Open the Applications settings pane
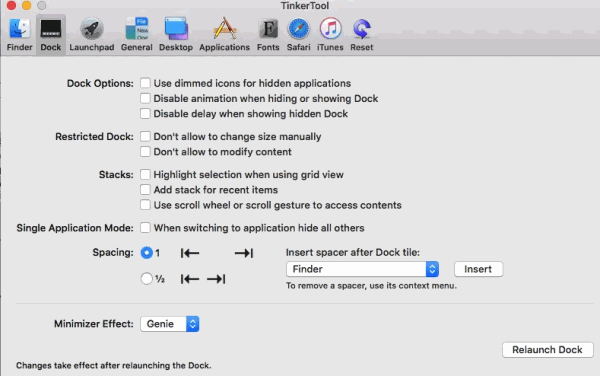This screenshot has width=600, height=376. coord(224,34)
